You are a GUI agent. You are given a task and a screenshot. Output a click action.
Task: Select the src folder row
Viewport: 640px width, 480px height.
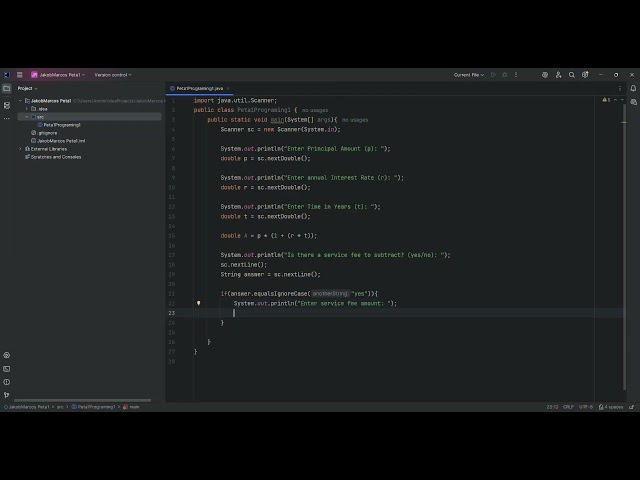click(90, 117)
